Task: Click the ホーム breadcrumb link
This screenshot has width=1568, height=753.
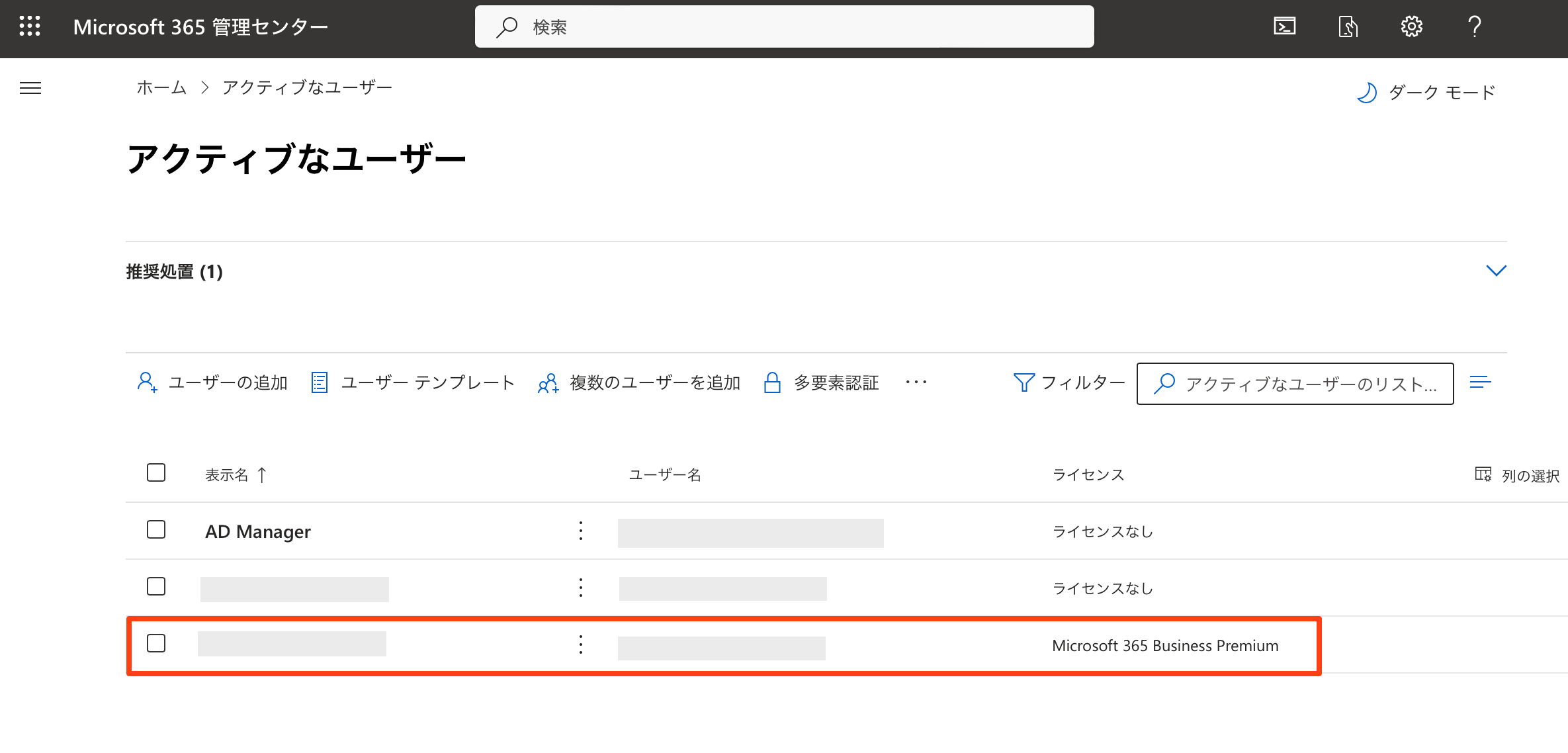Action: pos(162,87)
